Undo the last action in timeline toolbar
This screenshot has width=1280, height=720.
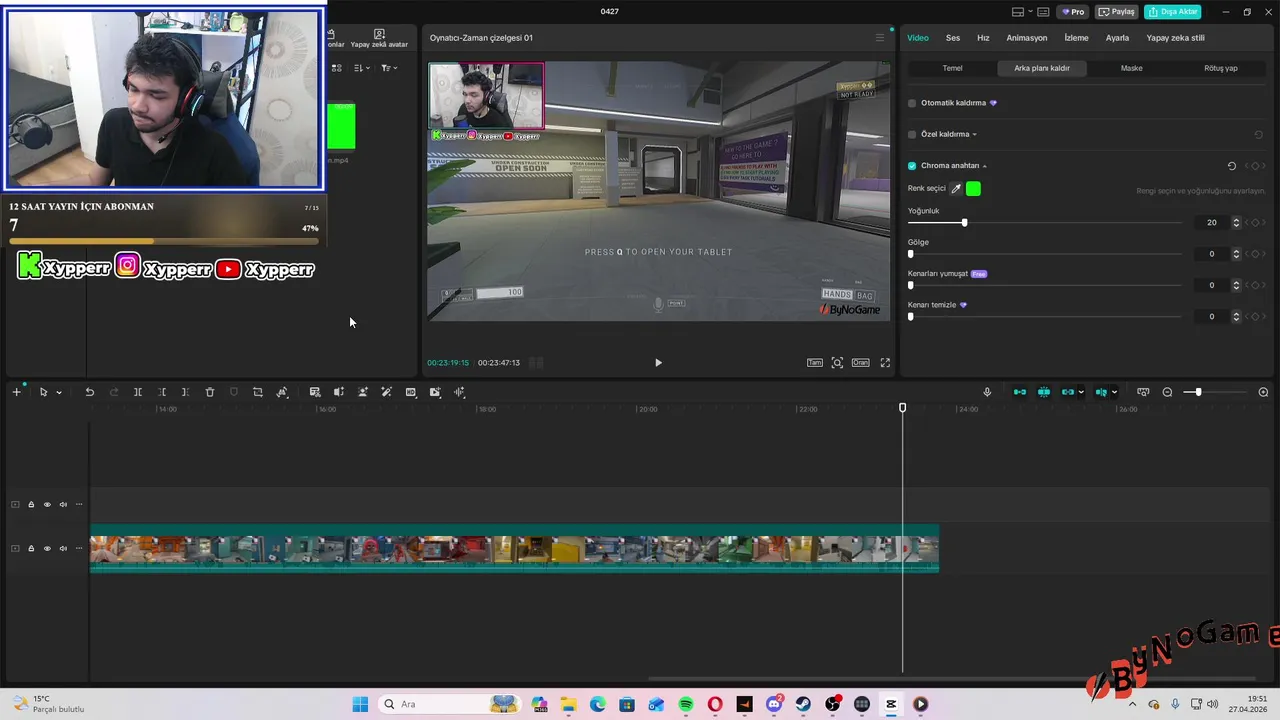(89, 392)
